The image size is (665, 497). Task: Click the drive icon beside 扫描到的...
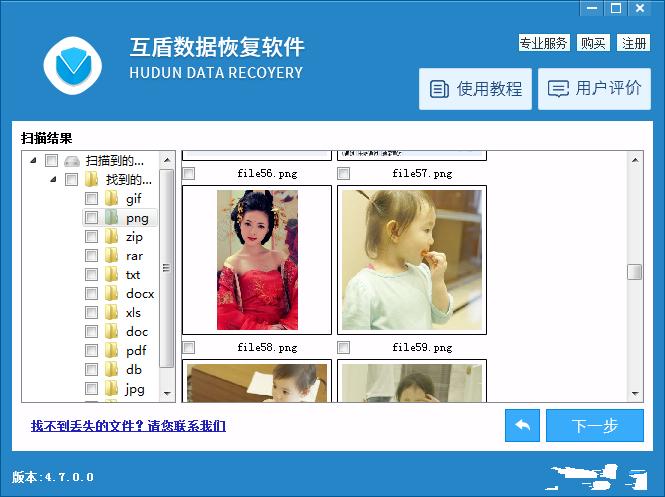(x=72, y=161)
